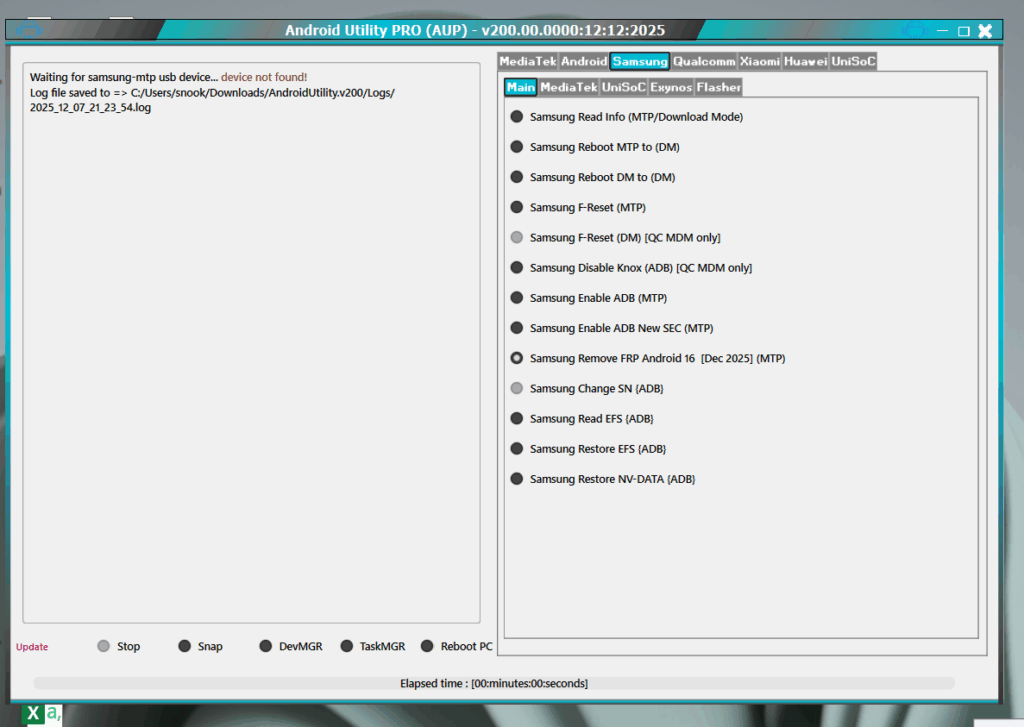Image resolution: width=1024 pixels, height=727 pixels.
Task: Click the green taskbar app icon
Action: (54, 713)
